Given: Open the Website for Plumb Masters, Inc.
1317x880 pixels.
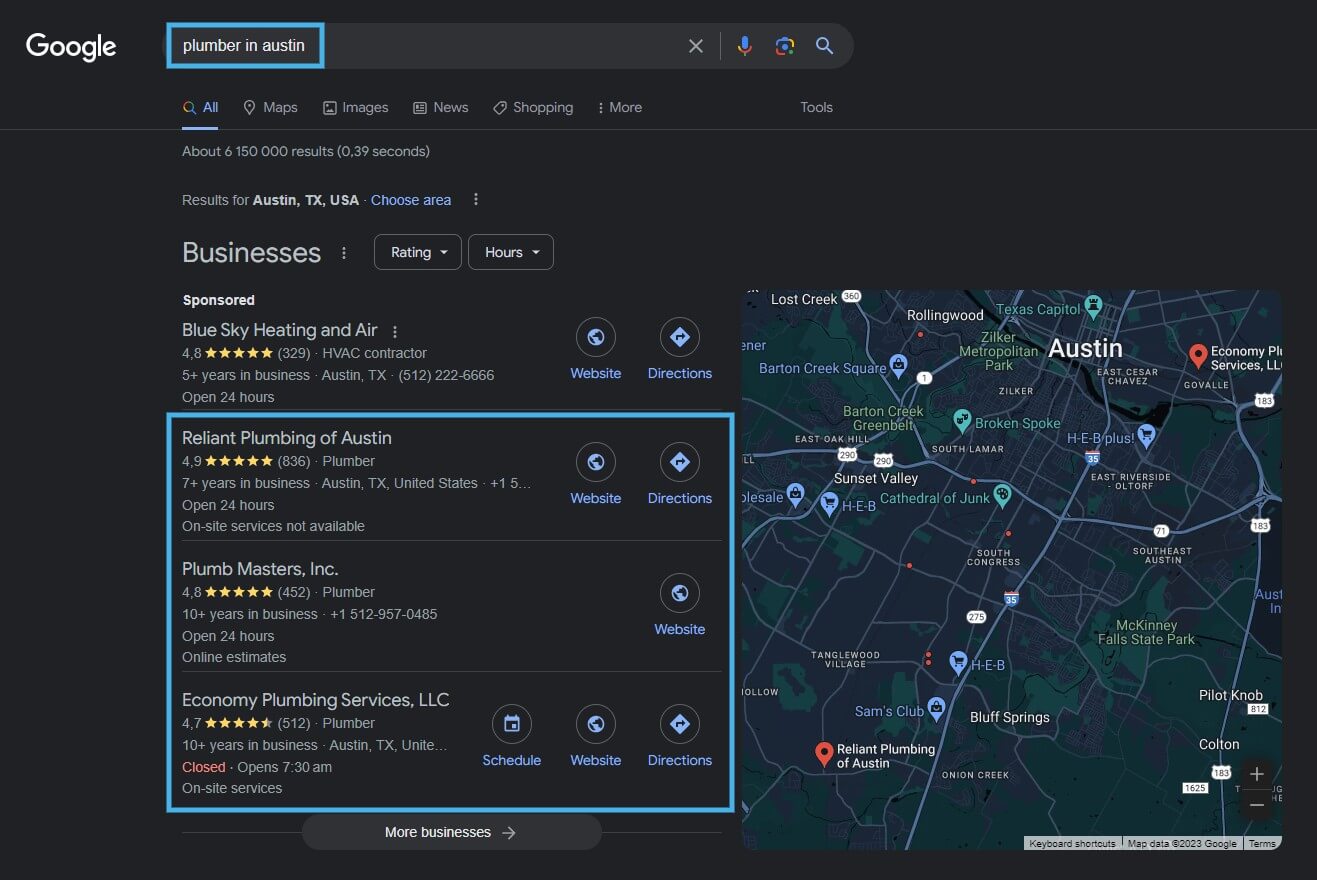Looking at the screenshot, I should tap(679, 593).
